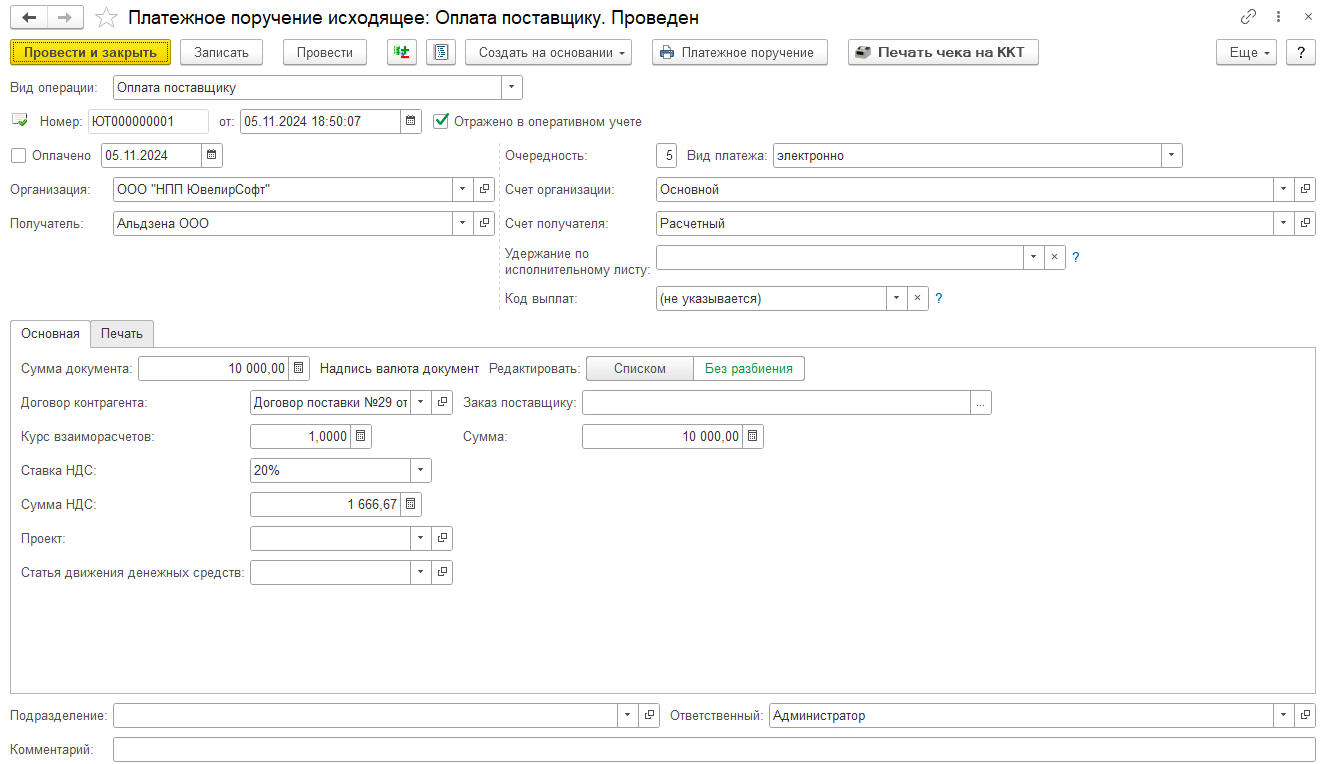Show help for Код выплат
Viewport: 1320px width, 764px height.
click(x=939, y=299)
